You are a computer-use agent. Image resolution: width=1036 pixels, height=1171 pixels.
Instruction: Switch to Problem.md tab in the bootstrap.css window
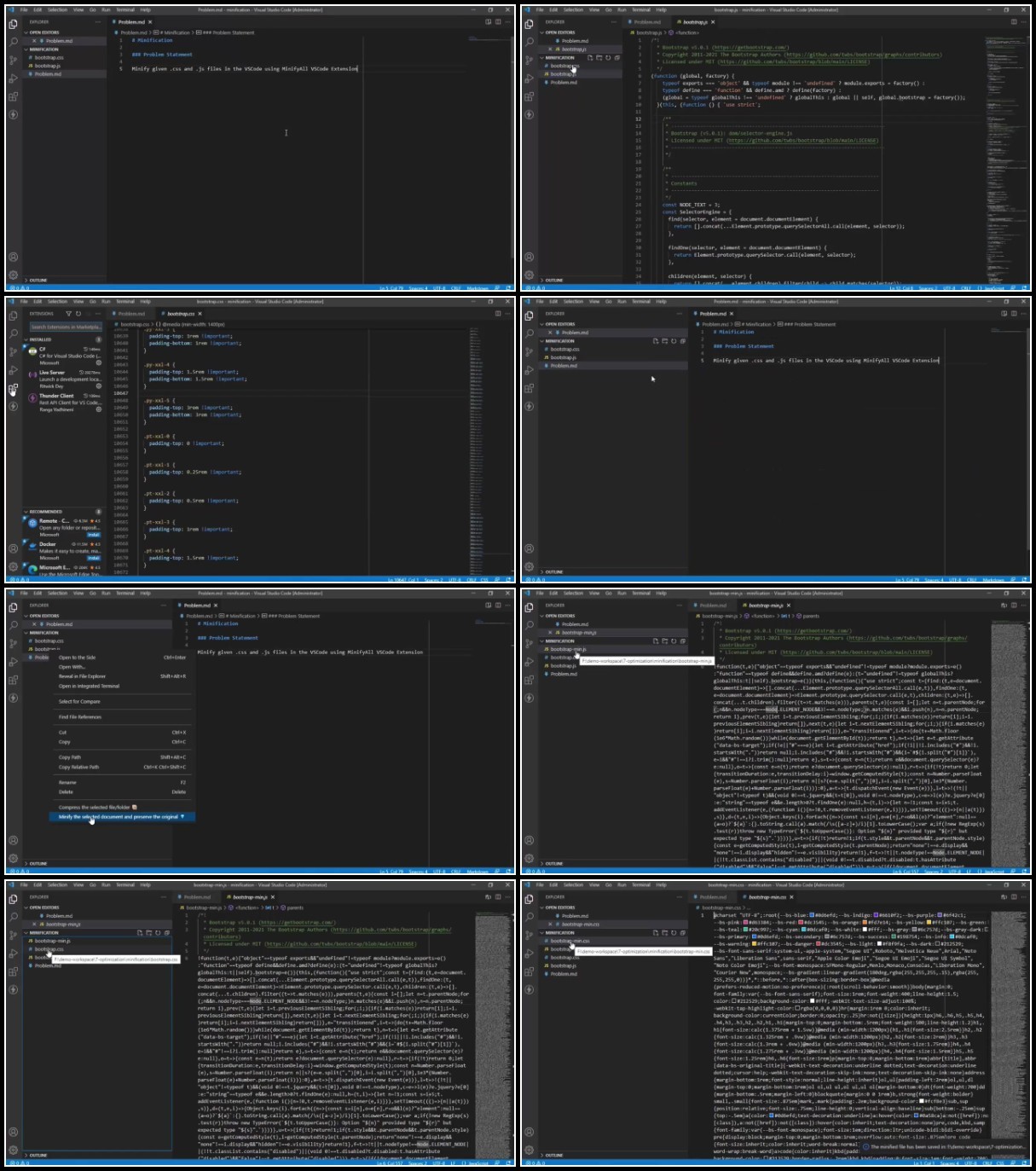(x=131, y=314)
